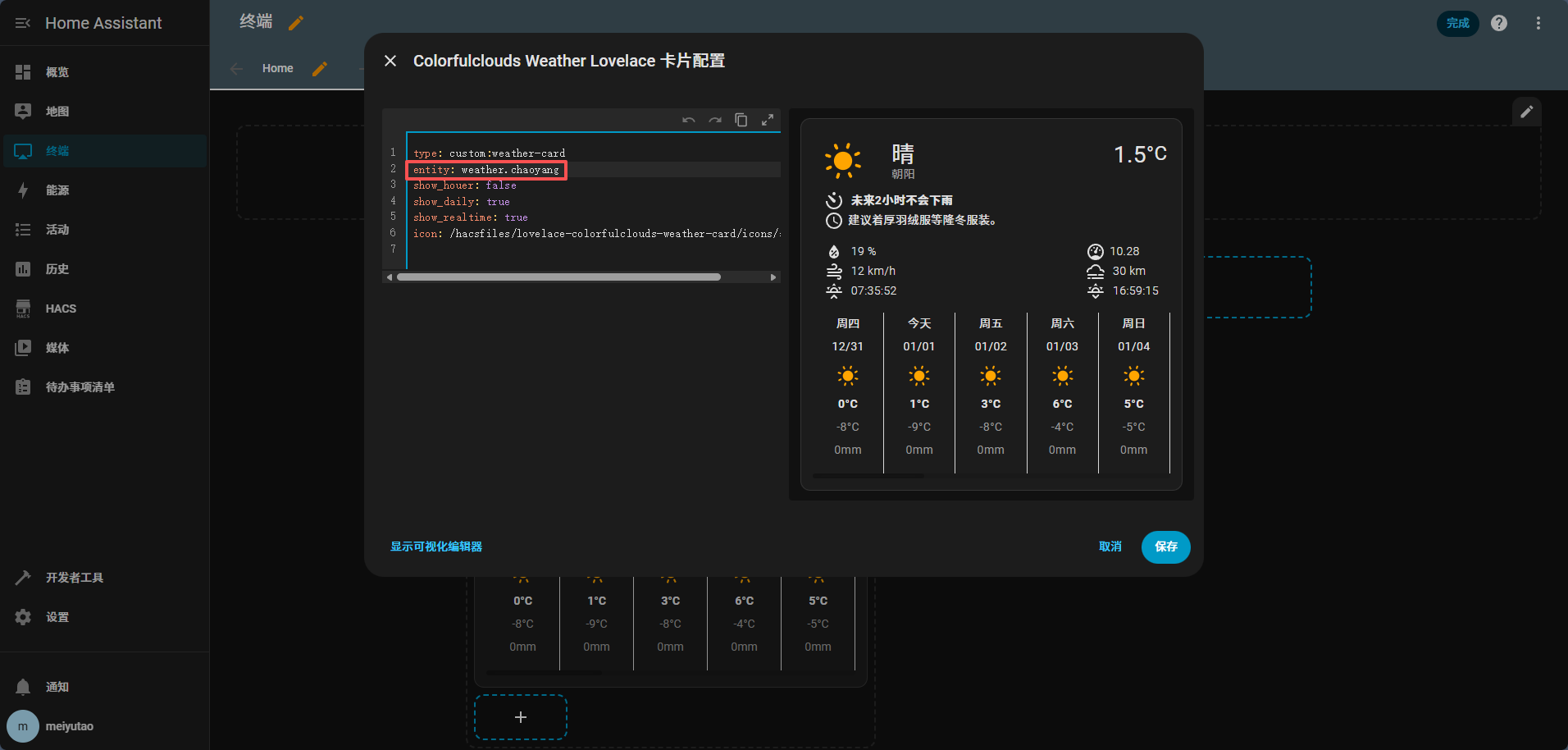
Task: Copy the YAML code with copy icon
Action: click(x=741, y=121)
